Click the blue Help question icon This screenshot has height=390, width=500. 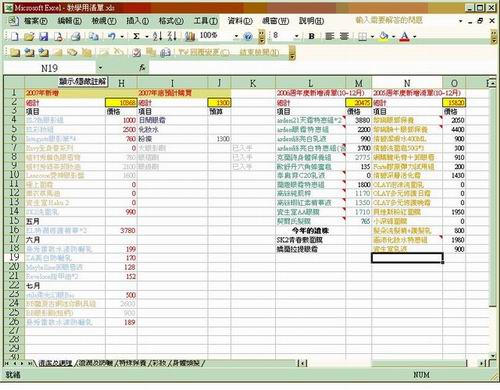point(248,36)
